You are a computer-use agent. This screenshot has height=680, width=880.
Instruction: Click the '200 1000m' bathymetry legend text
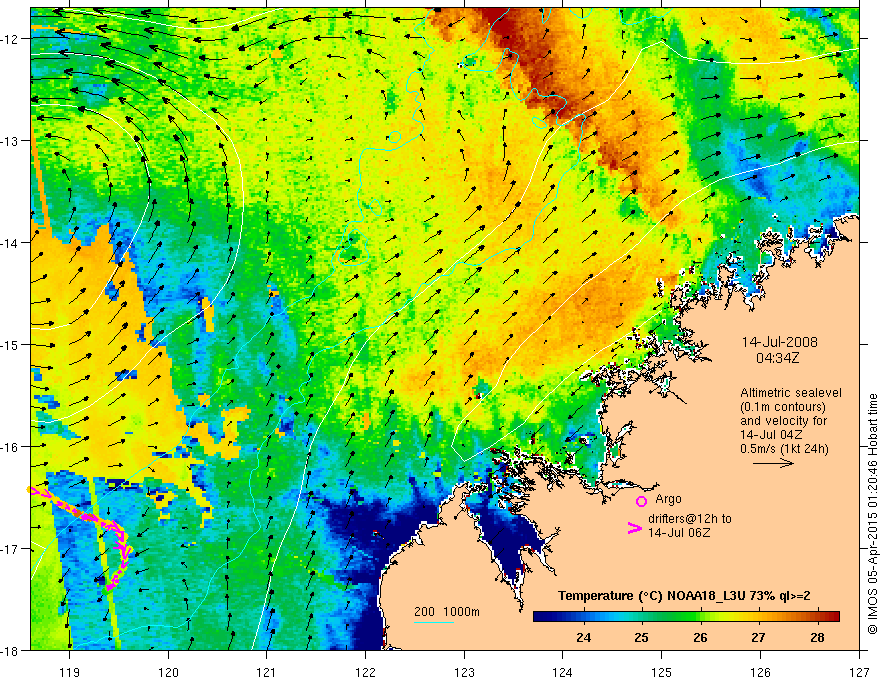click(x=447, y=612)
